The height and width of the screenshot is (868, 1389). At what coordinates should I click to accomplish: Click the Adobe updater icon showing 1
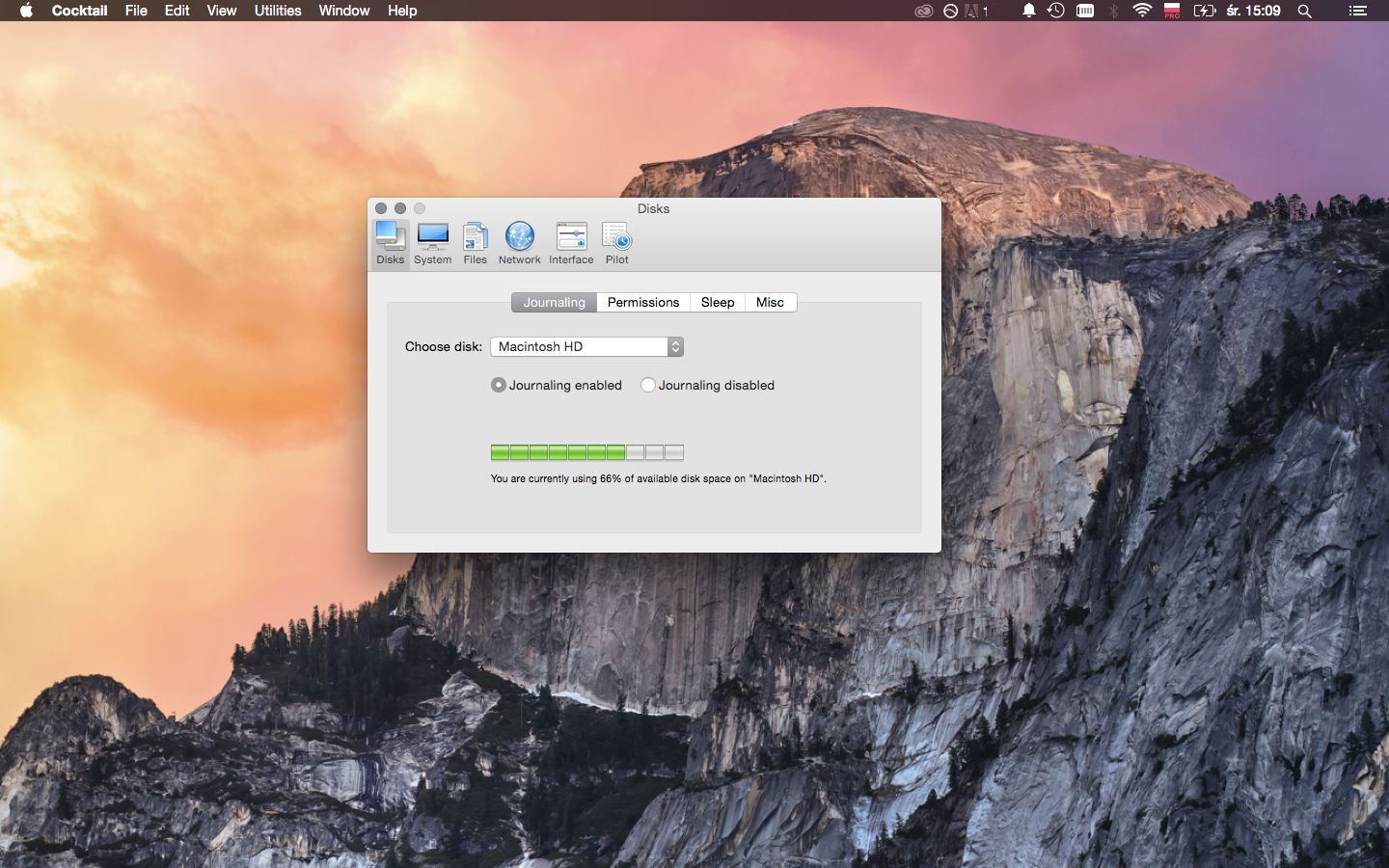coord(976,11)
